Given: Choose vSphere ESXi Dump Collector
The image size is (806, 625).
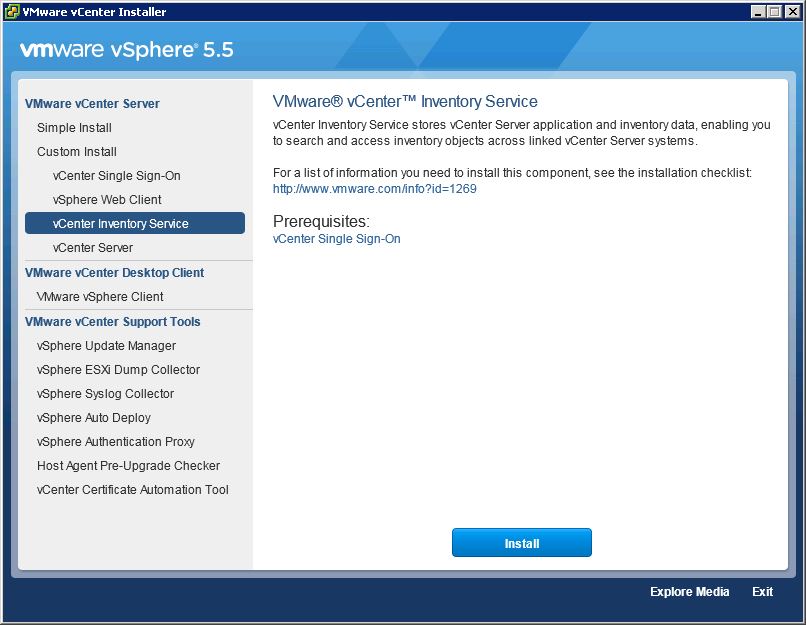Looking at the screenshot, I should (x=118, y=370).
